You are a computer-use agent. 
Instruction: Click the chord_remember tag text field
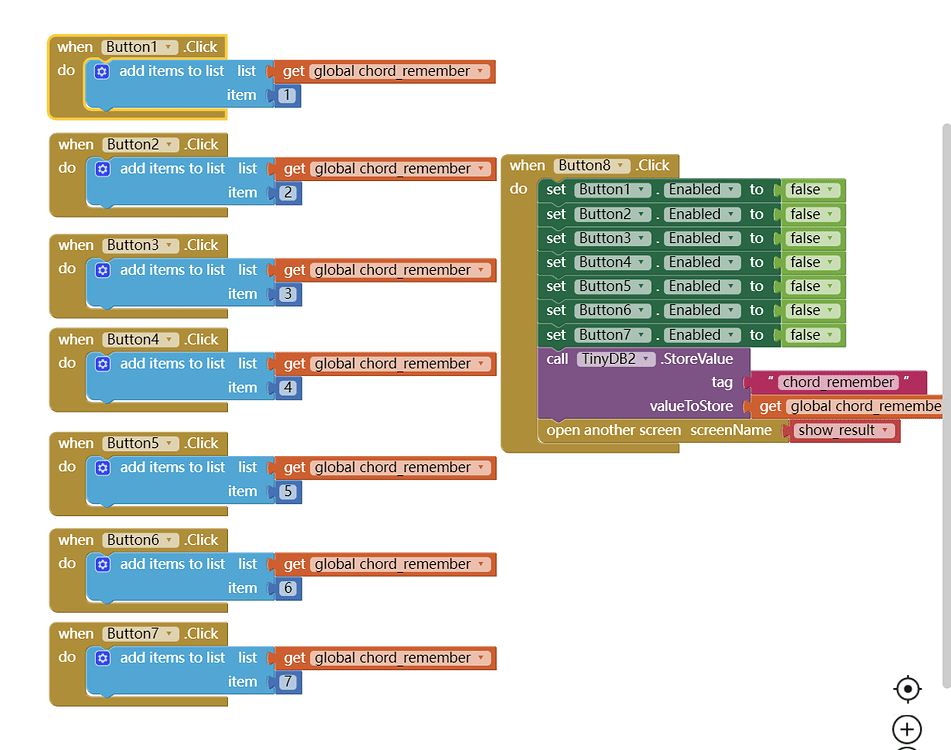[x=838, y=383]
